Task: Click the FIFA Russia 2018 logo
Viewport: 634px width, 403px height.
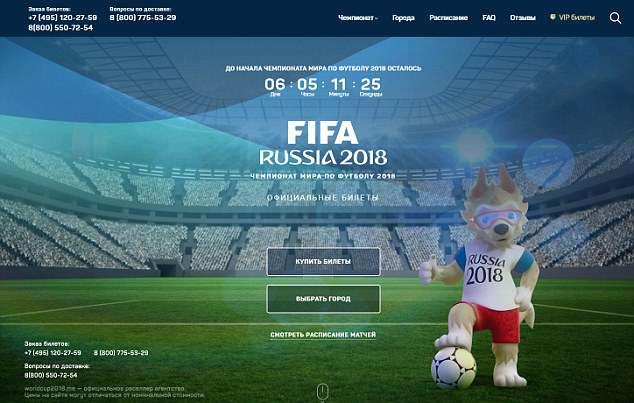Action: 323,144
